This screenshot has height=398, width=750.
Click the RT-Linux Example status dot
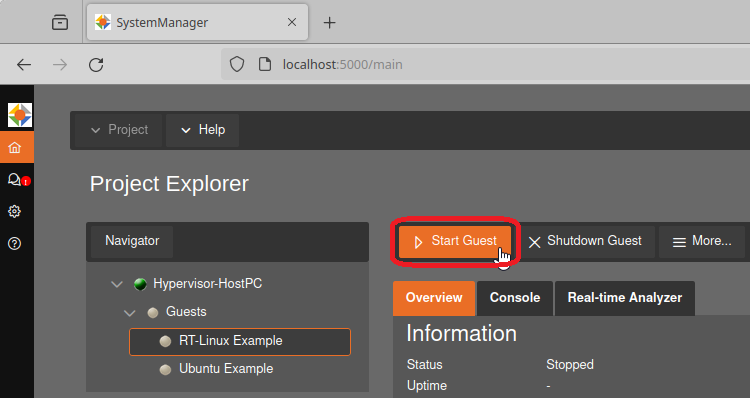[165, 341]
